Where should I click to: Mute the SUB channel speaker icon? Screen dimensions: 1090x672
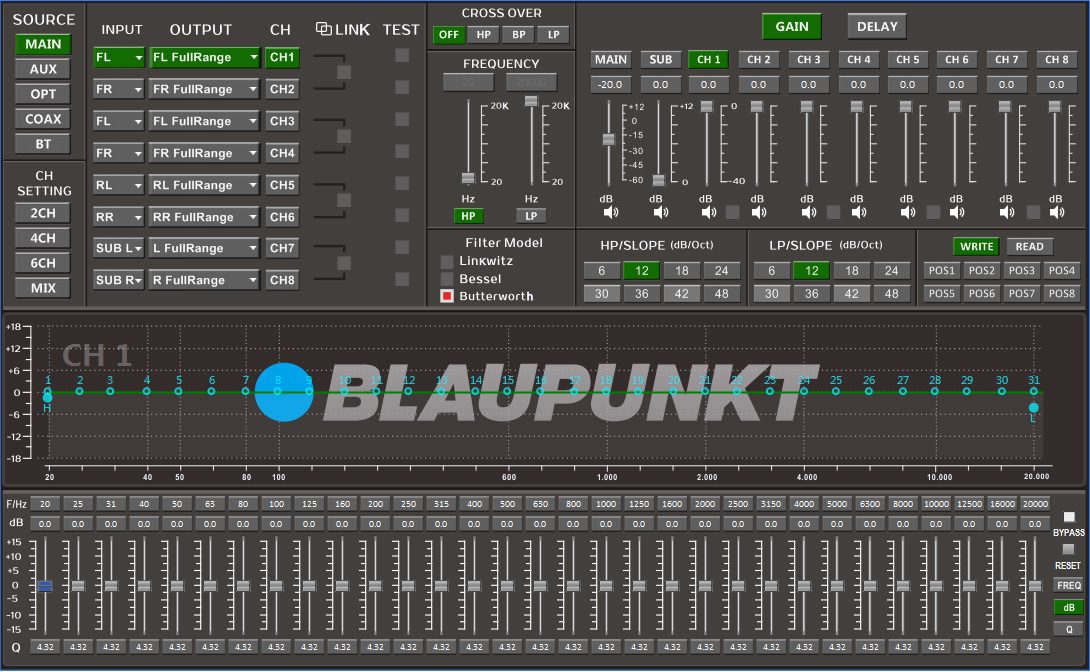(660, 212)
